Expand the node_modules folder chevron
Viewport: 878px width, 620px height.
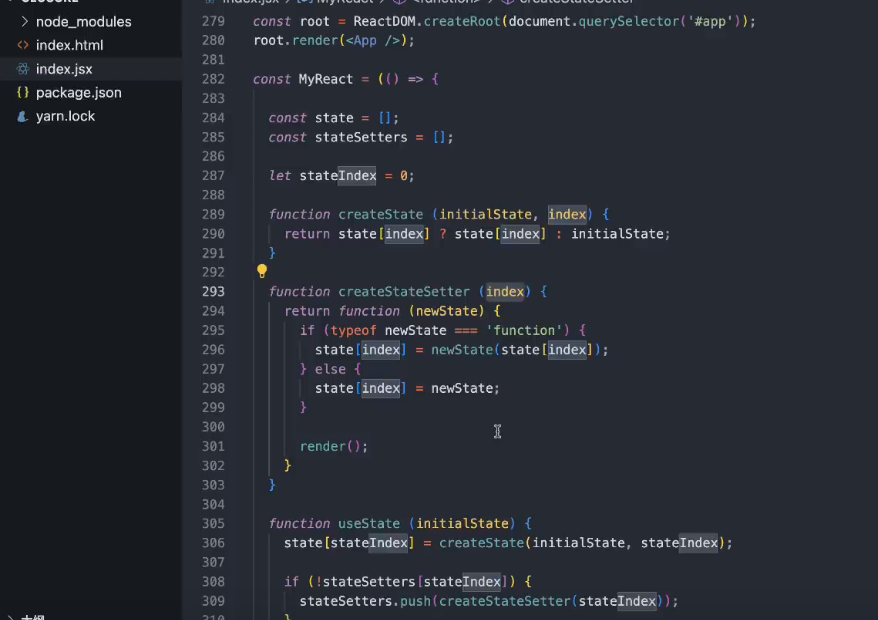[x=24, y=21]
